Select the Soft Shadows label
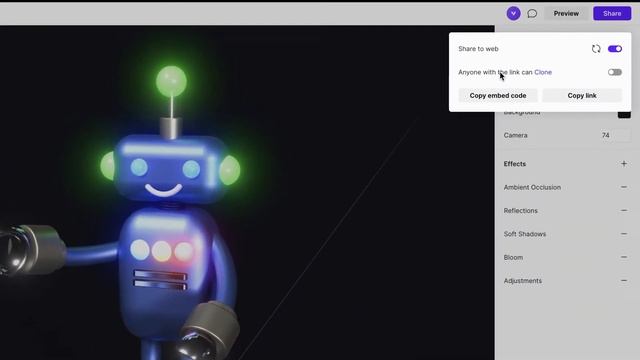Image resolution: width=640 pixels, height=360 pixels. click(x=524, y=234)
